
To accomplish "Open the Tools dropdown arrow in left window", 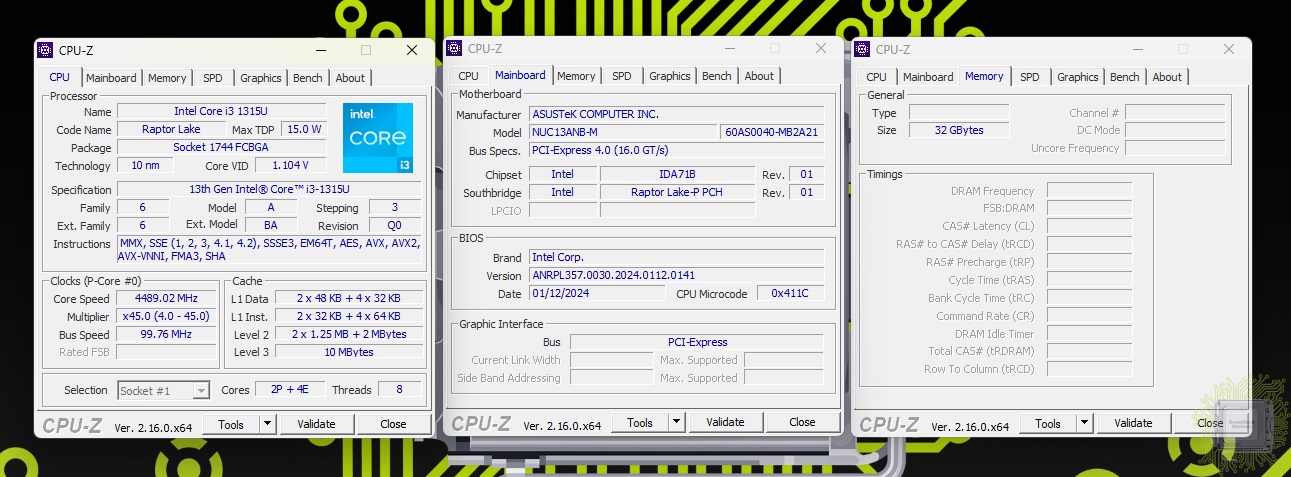I will (x=267, y=424).
